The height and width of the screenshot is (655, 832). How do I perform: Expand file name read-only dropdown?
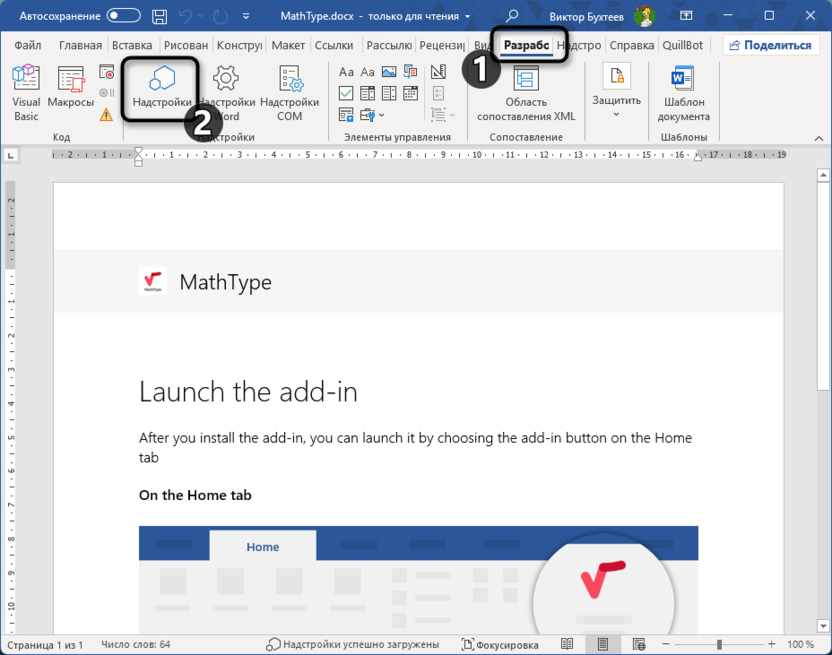pos(467,17)
